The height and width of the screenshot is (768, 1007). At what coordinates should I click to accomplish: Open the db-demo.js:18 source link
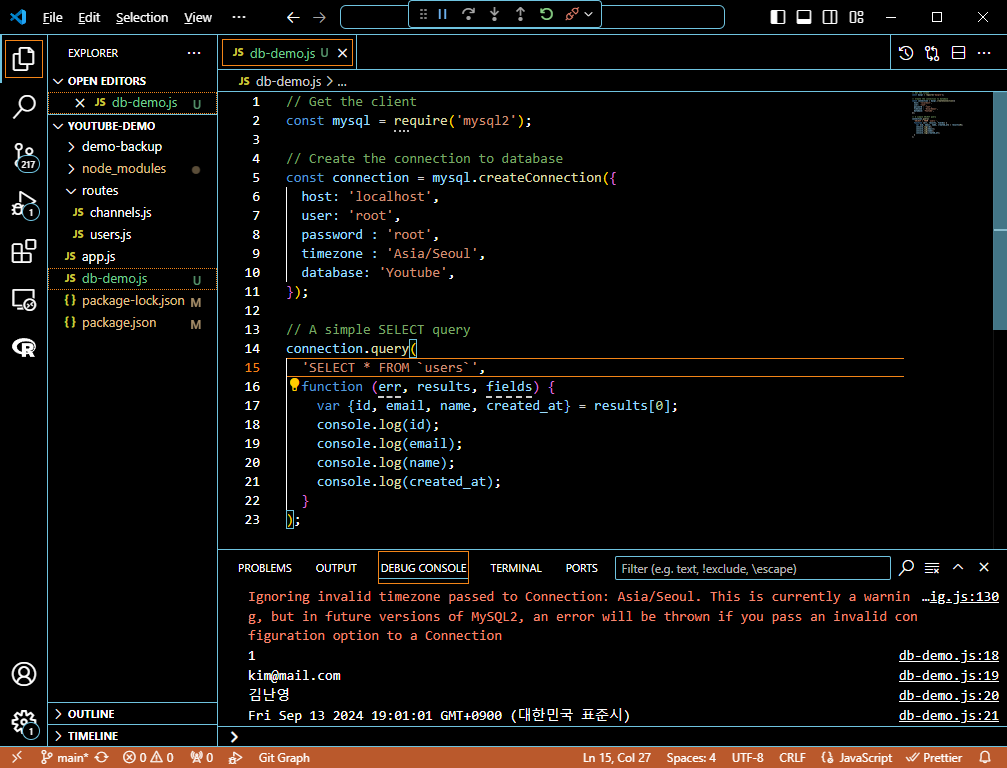[949, 656]
